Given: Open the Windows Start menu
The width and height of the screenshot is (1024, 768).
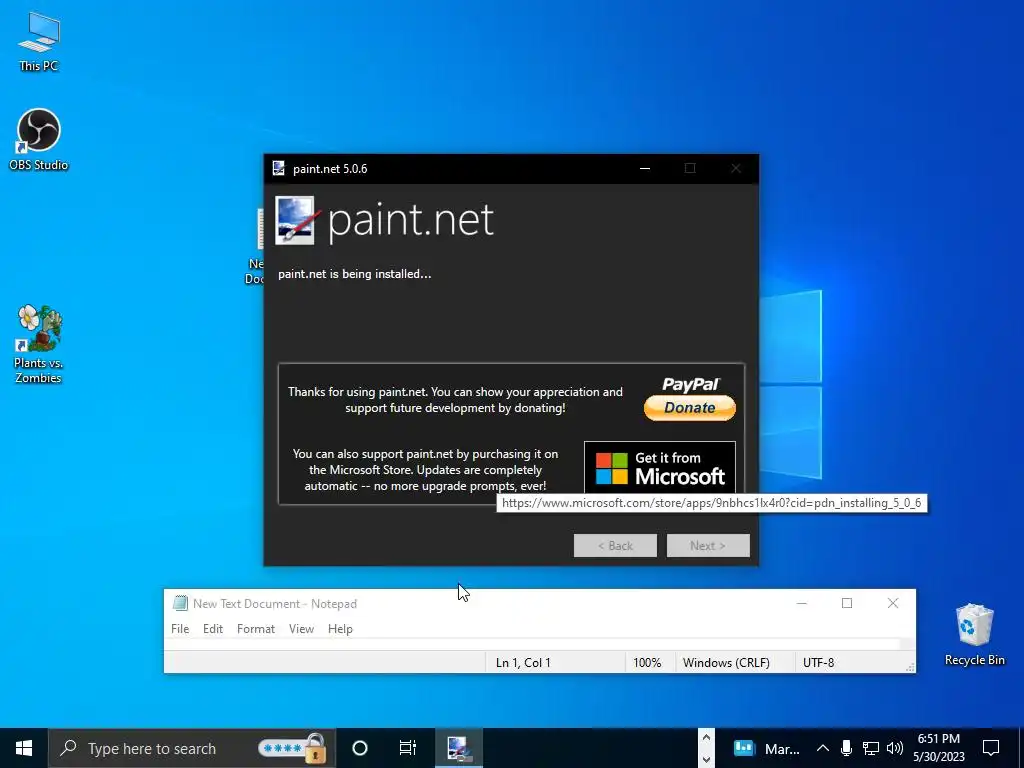Looking at the screenshot, I should (x=24, y=748).
